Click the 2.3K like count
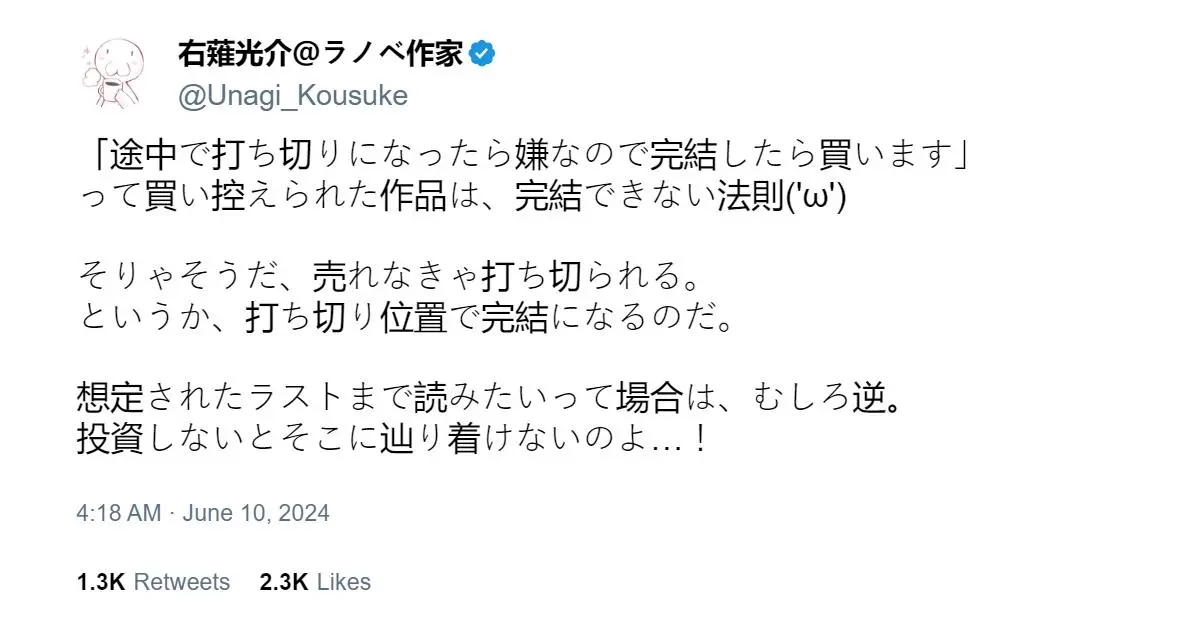Screen dimensions: 1200x627 coord(283,582)
